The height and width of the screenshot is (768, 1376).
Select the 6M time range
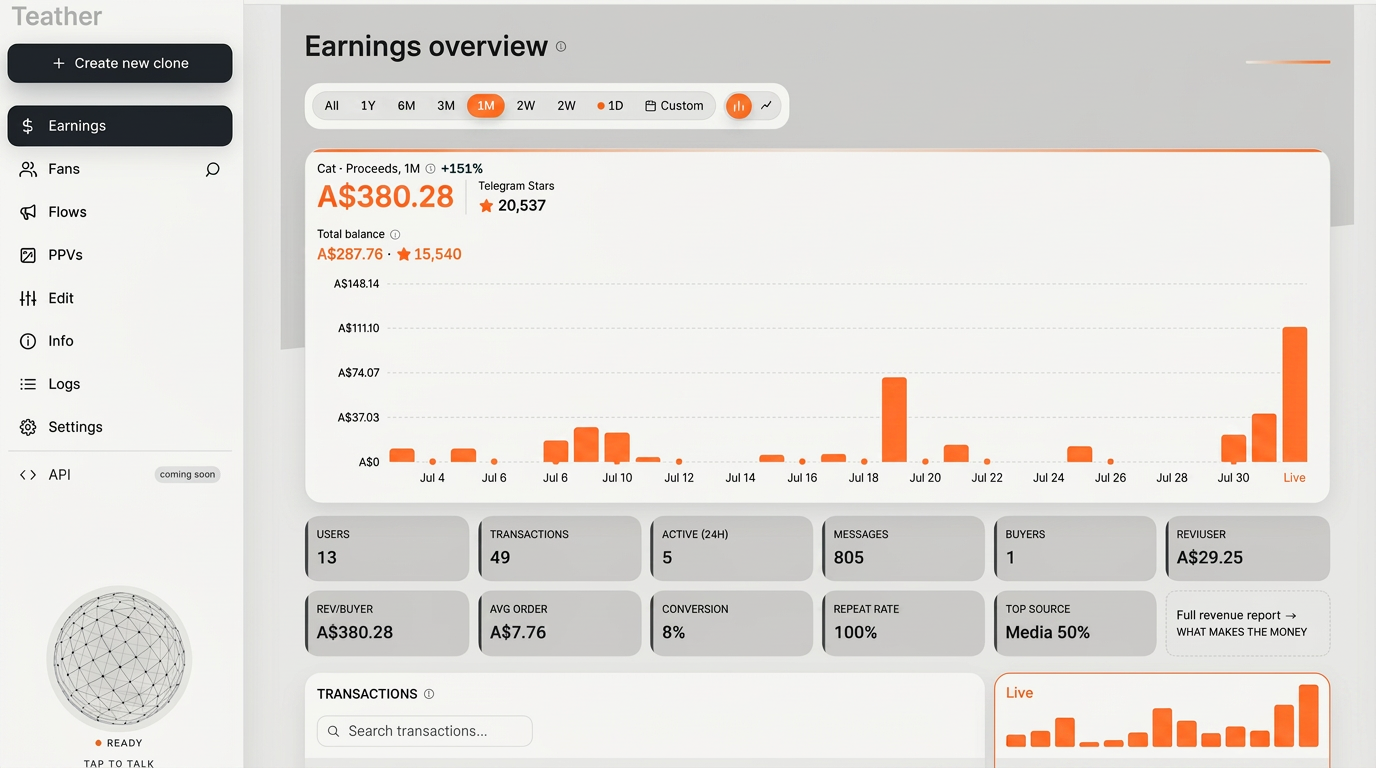coord(406,106)
